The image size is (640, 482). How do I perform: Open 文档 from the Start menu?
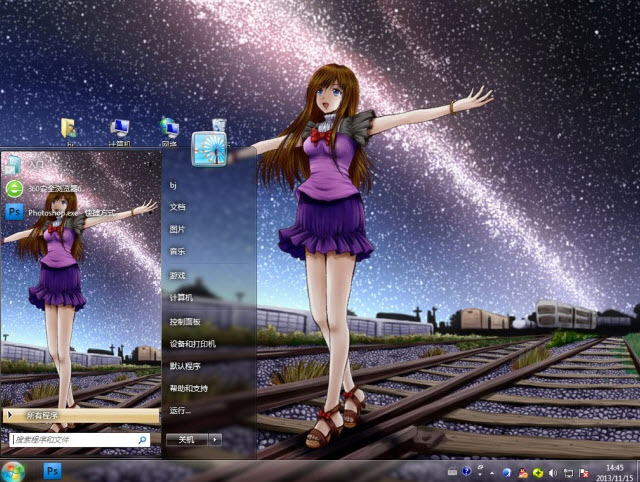click(178, 206)
